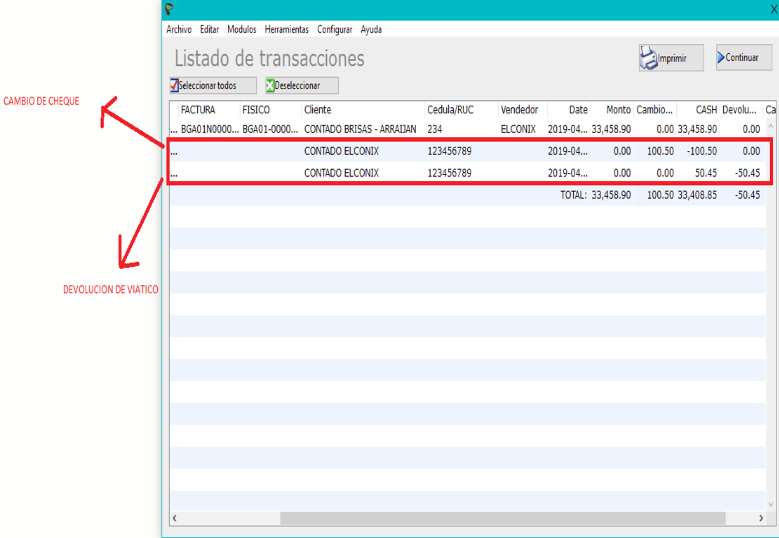This screenshot has width=779, height=538.
Task: Open the Ayuda menu
Action: (x=371, y=29)
